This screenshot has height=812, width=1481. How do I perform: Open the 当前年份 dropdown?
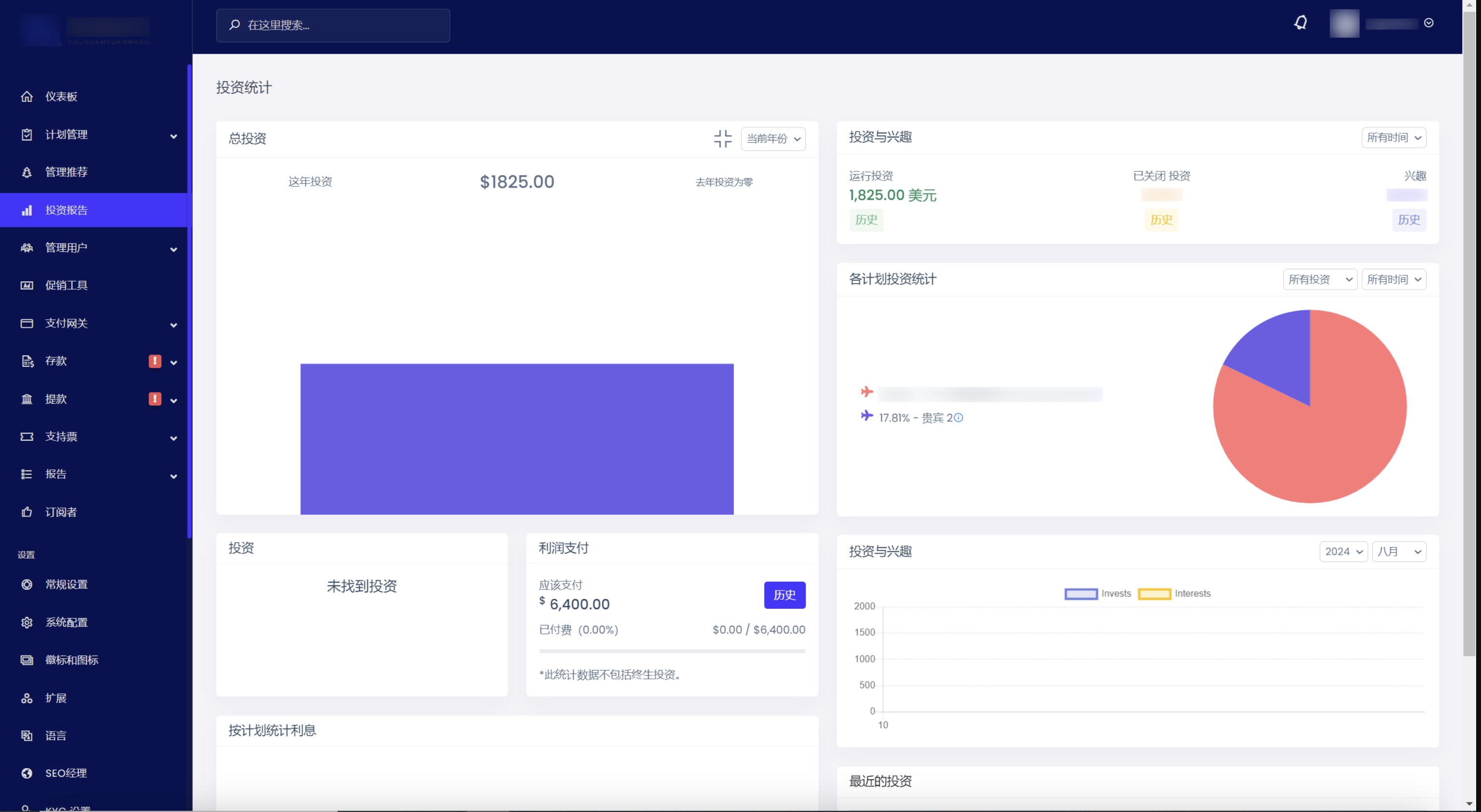pos(773,139)
